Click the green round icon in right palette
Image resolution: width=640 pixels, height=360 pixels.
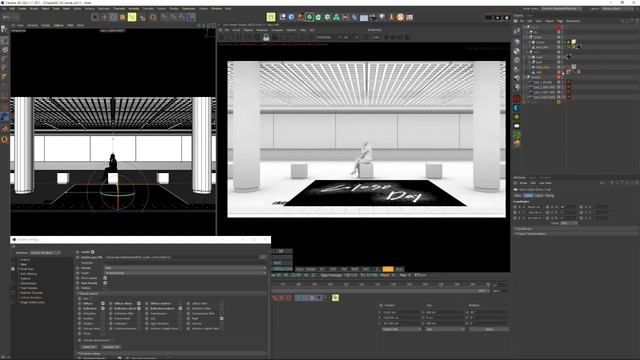(517, 135)
